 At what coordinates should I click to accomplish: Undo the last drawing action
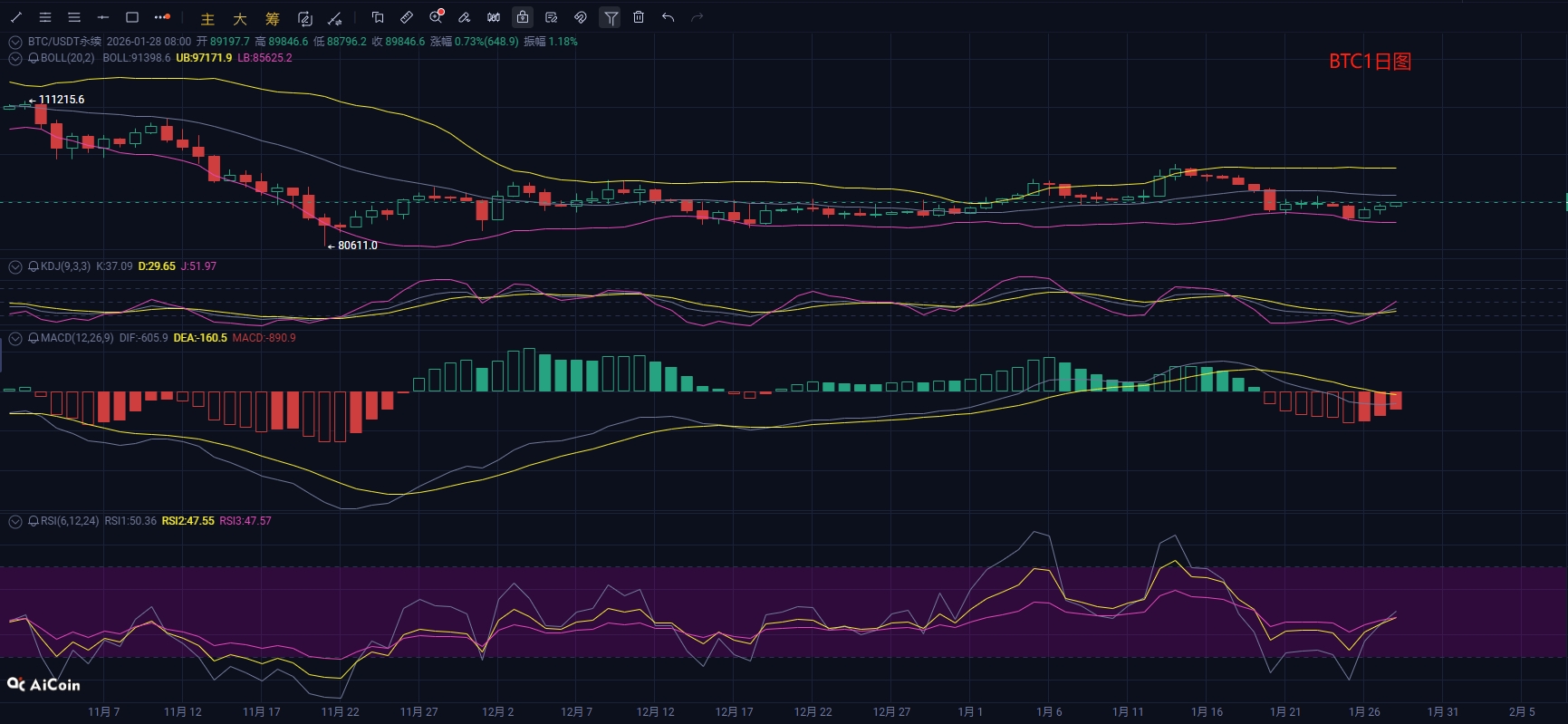click(669, 17)
